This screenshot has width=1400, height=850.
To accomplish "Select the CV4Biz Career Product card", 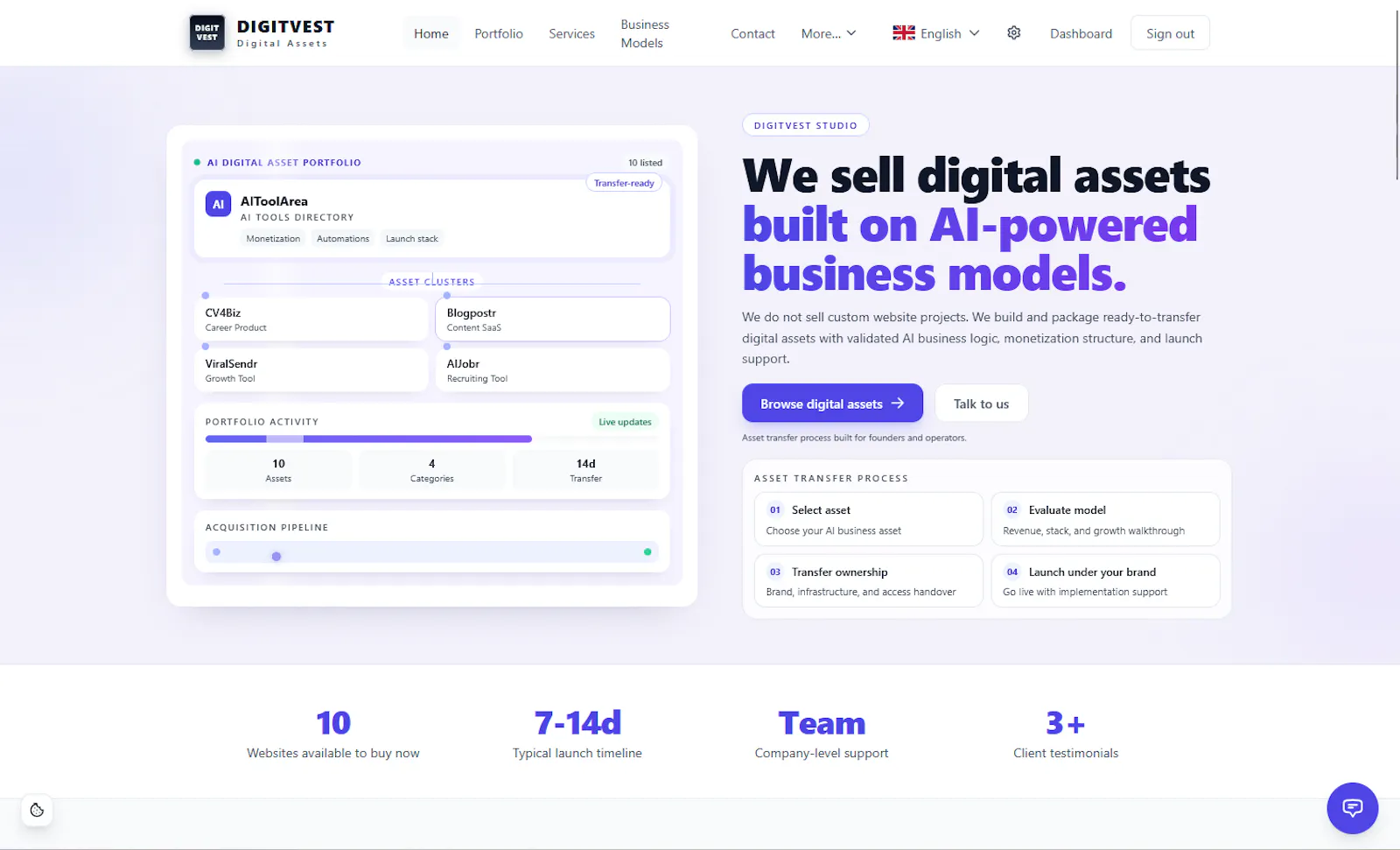I will point(311,320).
